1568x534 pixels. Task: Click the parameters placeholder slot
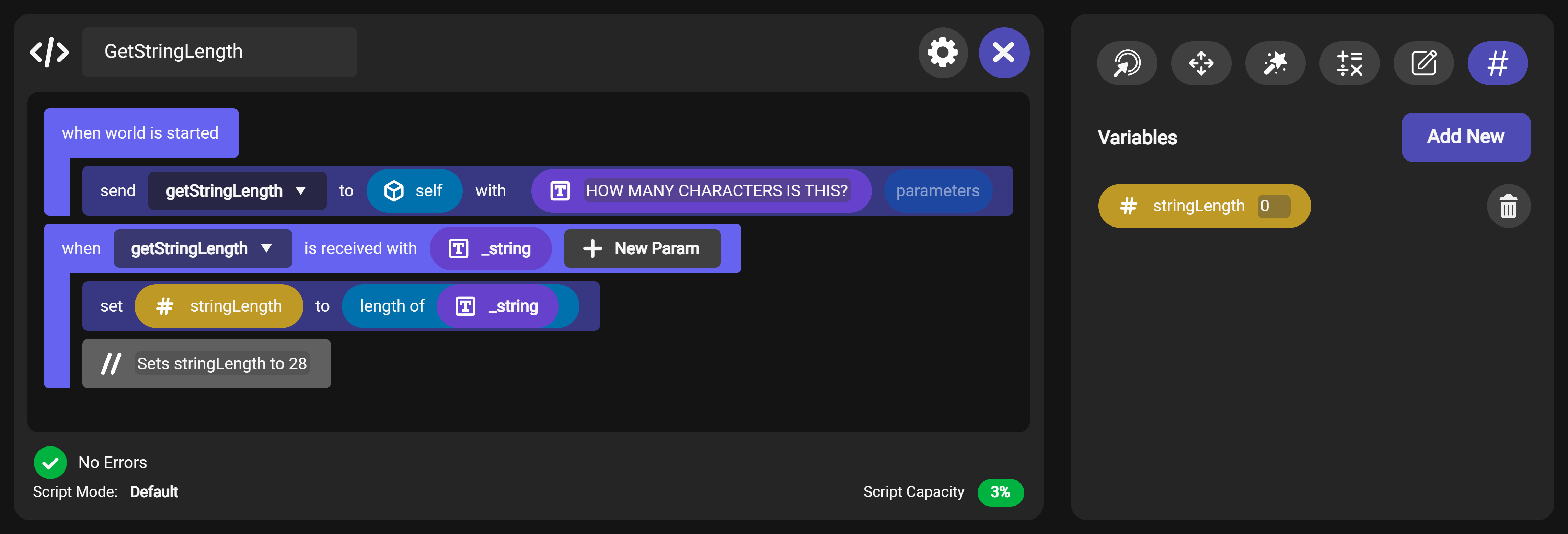point(937,190)
